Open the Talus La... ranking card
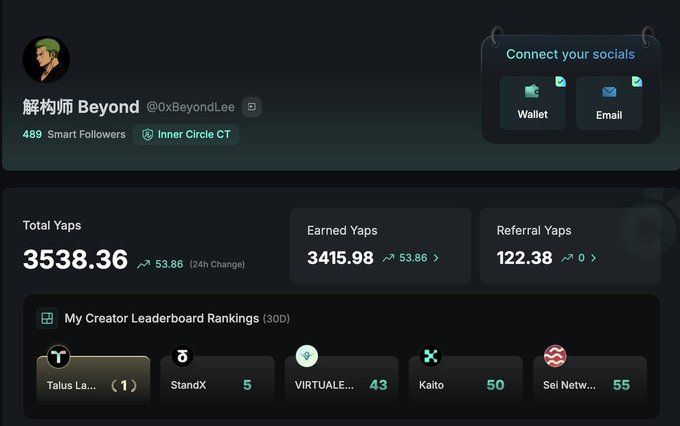Viewport: 680px width, 426px height. [x=93, y=380]
